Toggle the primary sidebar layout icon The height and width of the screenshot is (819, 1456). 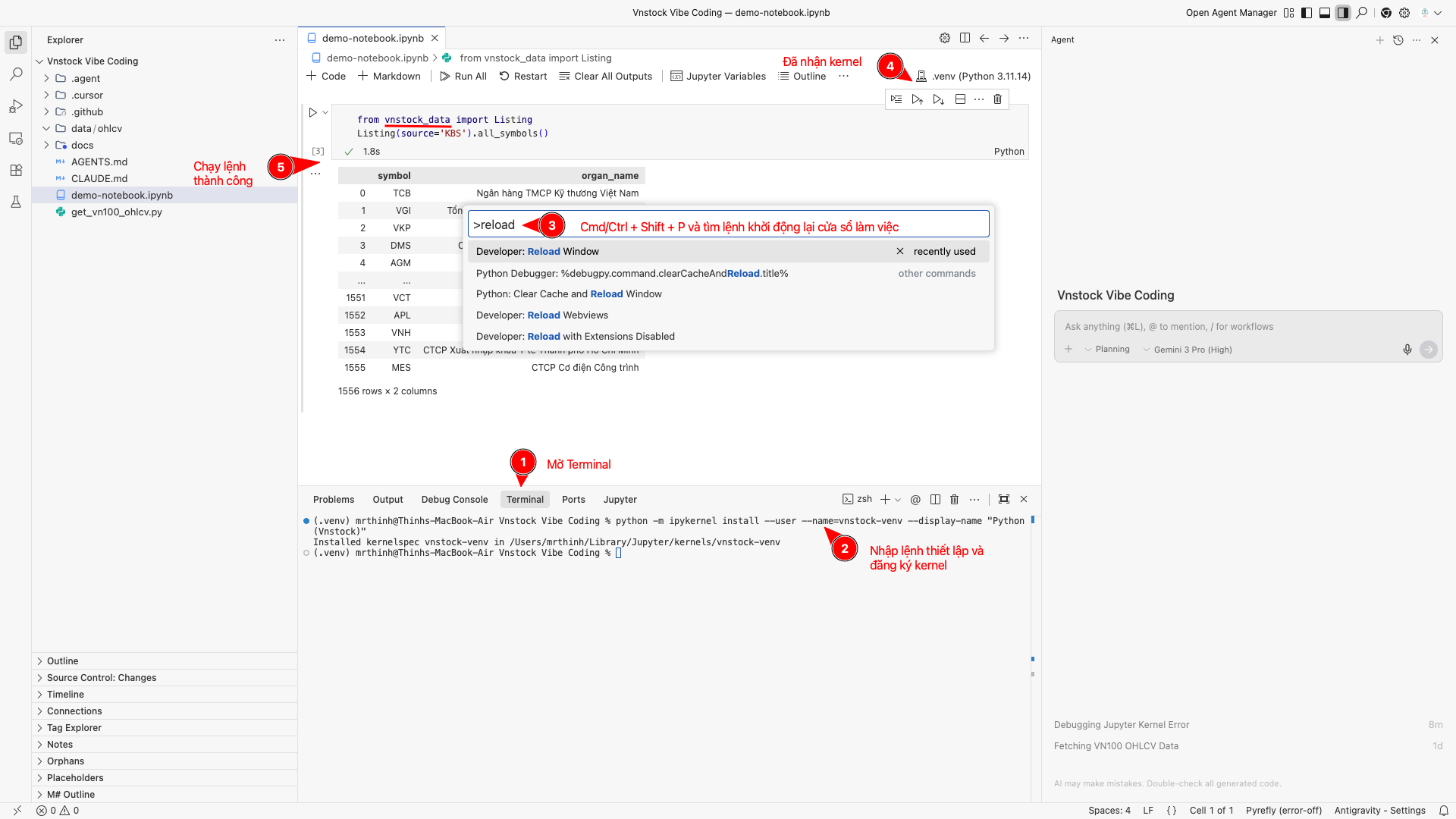point(1307,13)
